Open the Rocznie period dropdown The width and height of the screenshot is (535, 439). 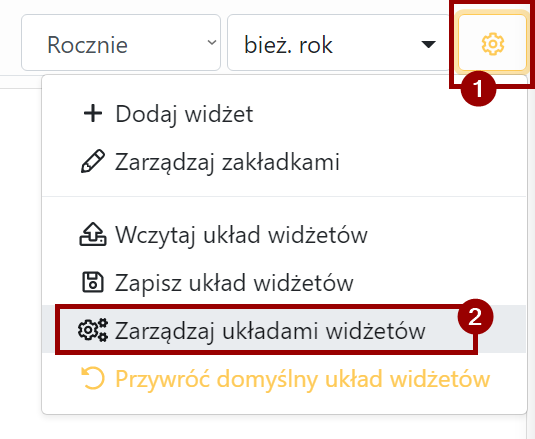[121, 43]
